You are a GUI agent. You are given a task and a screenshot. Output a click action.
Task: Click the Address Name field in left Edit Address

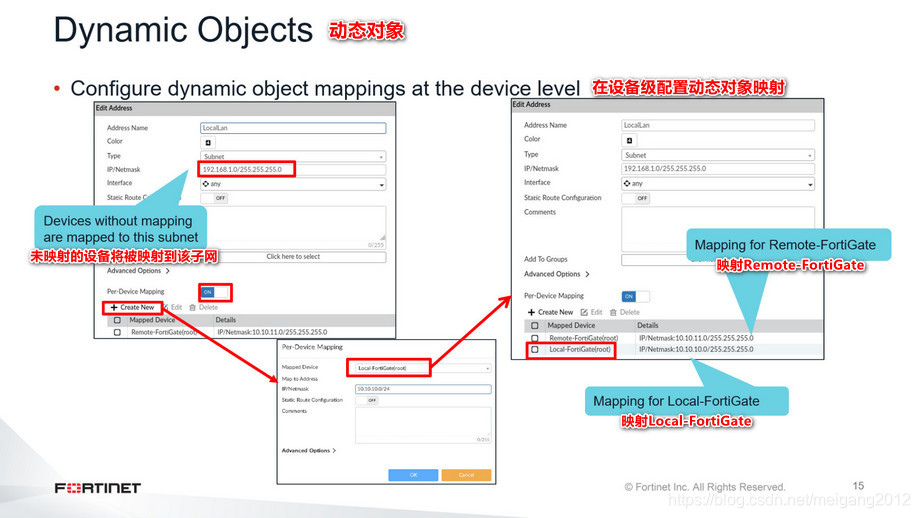[293, 128]
